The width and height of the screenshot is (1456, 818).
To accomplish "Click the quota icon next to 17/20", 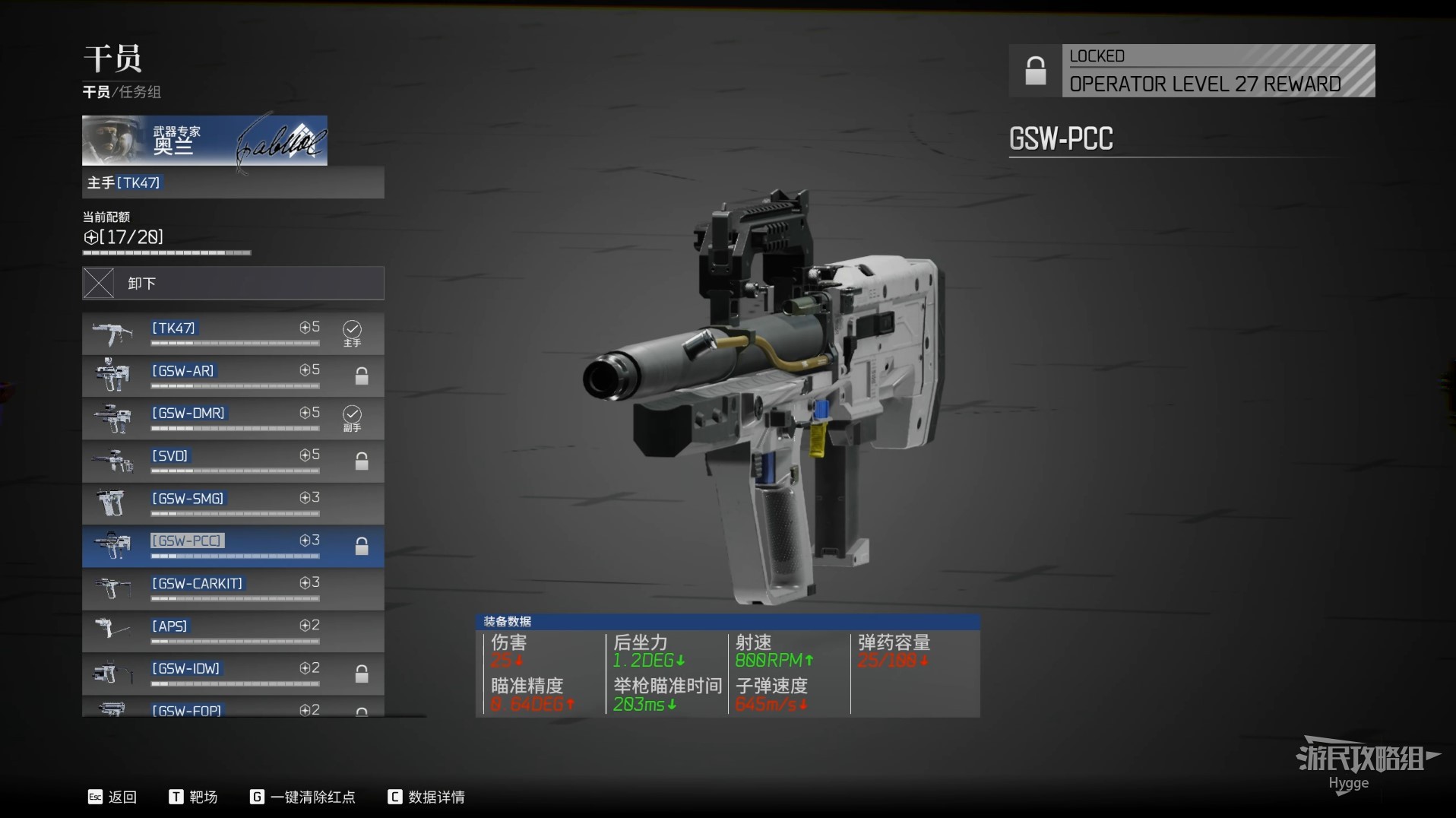I will click(x=91, y=237).
